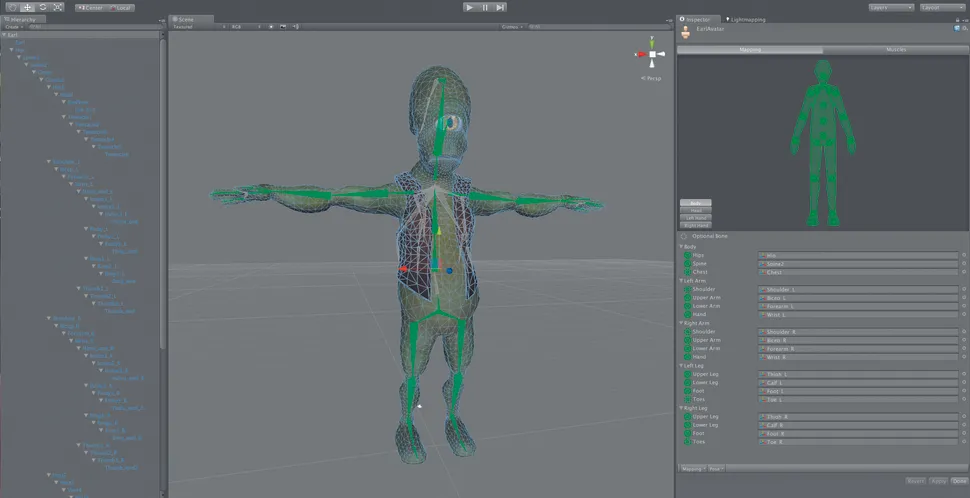Viewport: 970px width, 498px height.
Task: Select the Move transform tool
Action: [27, 7]
